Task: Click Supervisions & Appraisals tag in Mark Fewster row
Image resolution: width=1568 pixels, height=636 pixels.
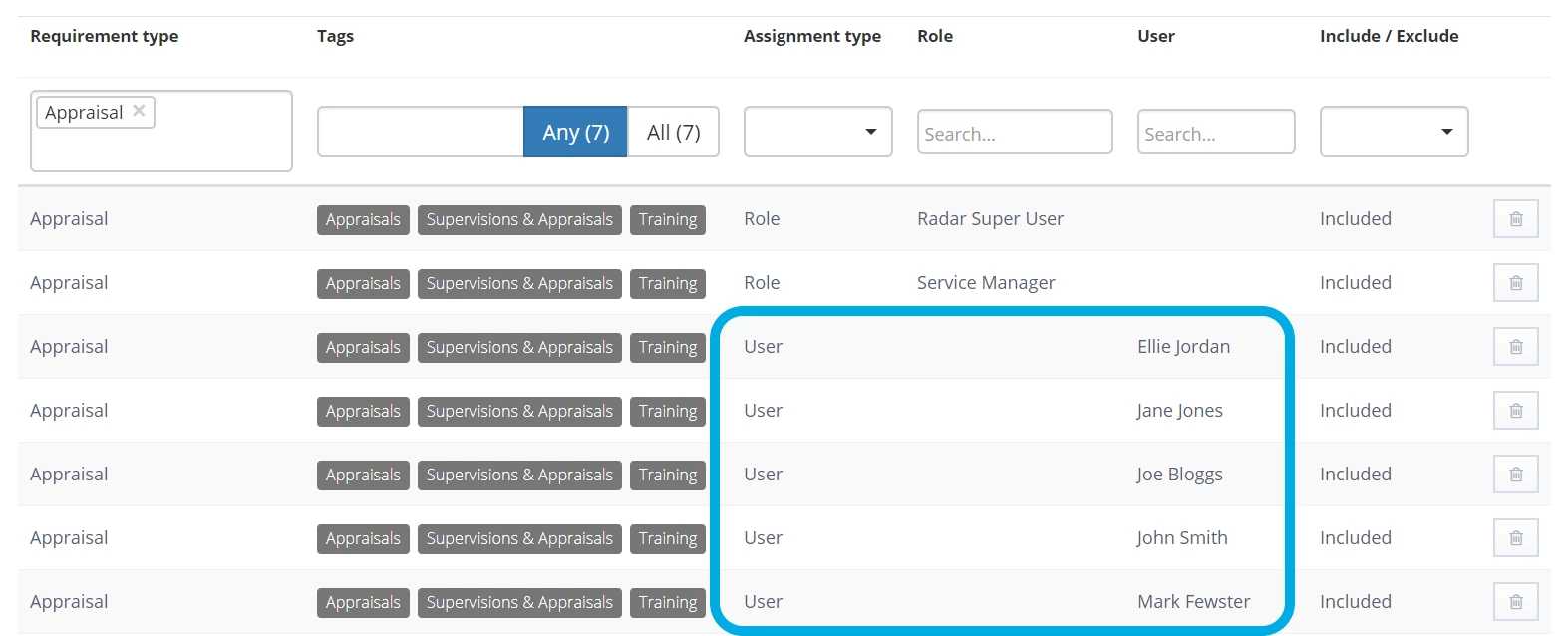Action: 519,603
